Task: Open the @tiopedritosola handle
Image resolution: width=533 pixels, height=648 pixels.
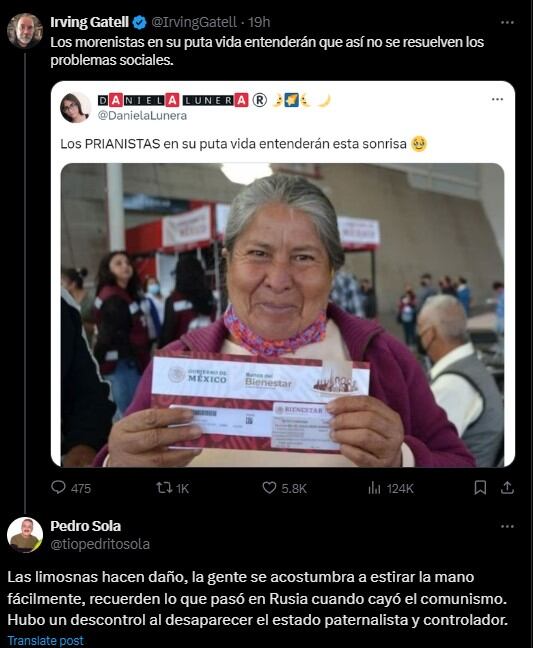Action: 100,544
